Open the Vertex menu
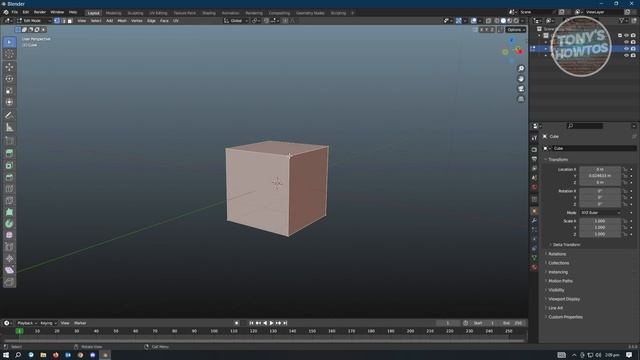This screenshot has width=640, height=360. click(137, 21)
